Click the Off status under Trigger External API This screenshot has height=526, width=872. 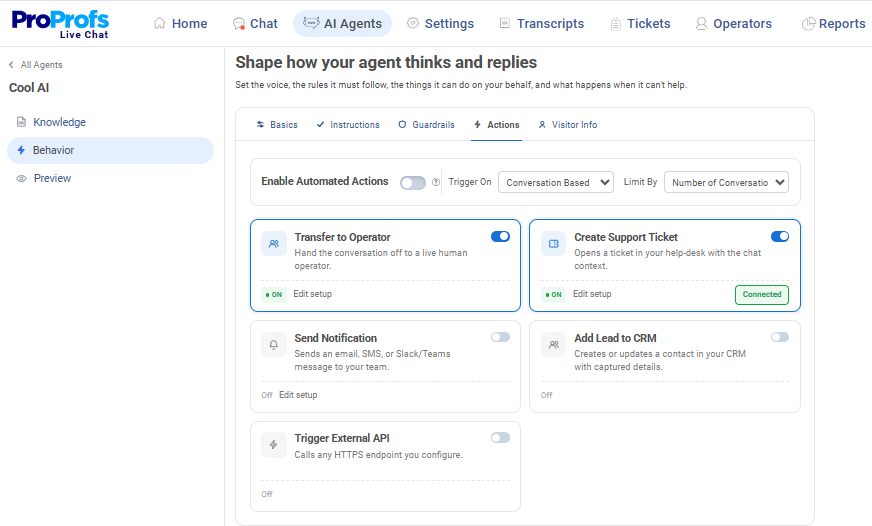(267, 494)
